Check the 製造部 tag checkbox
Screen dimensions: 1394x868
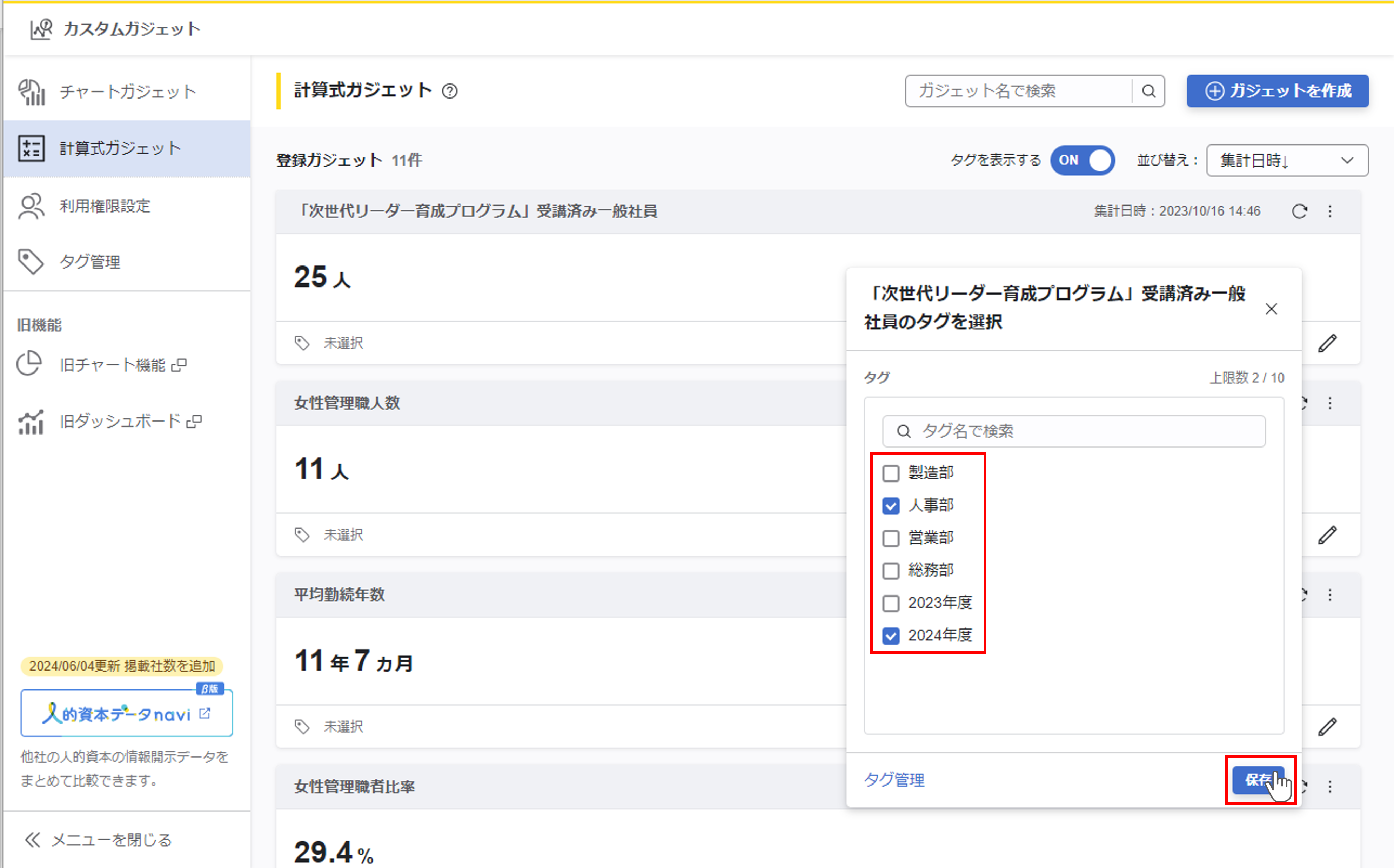coord(891,473)
